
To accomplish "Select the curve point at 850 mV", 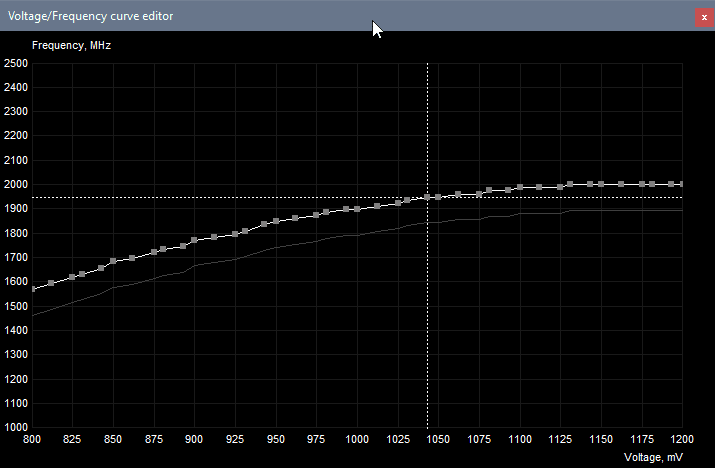I will tap(113, 261).
